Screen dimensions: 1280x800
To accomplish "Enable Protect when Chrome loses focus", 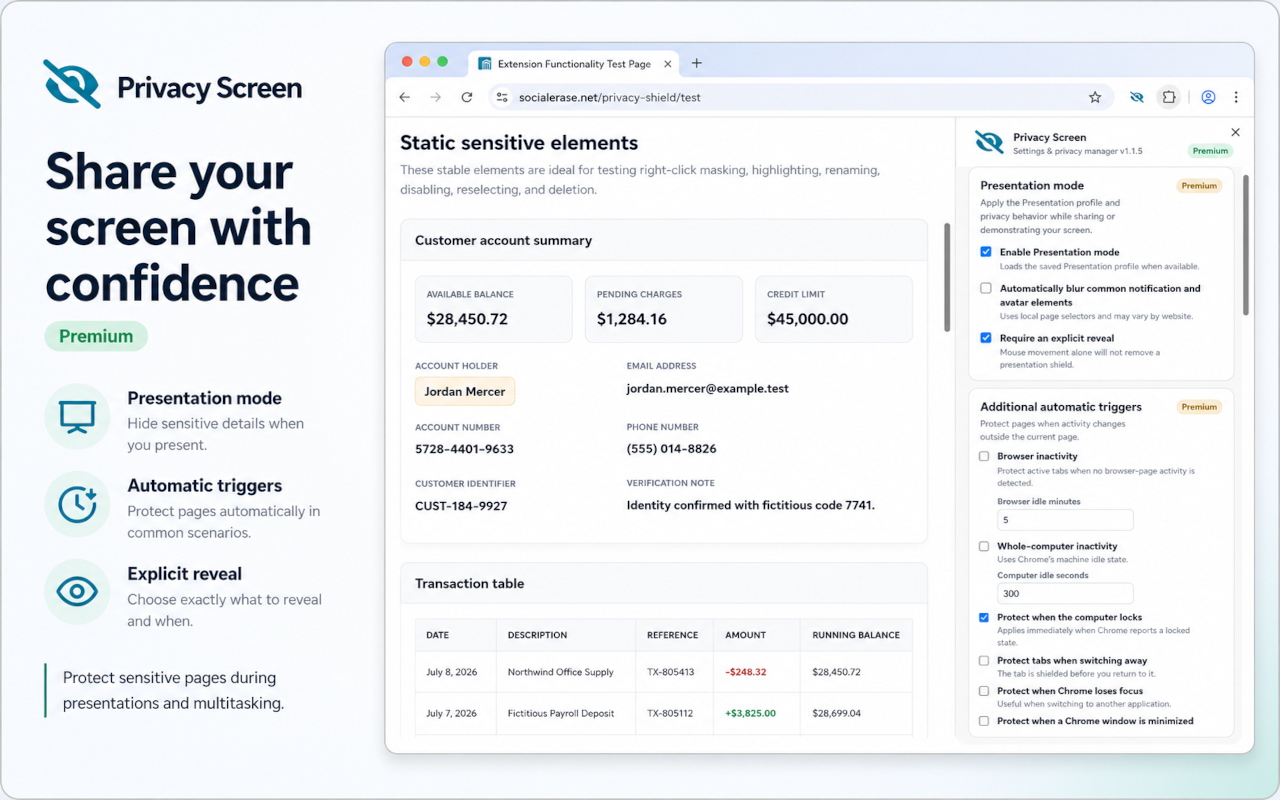I will tap(984, 690).
